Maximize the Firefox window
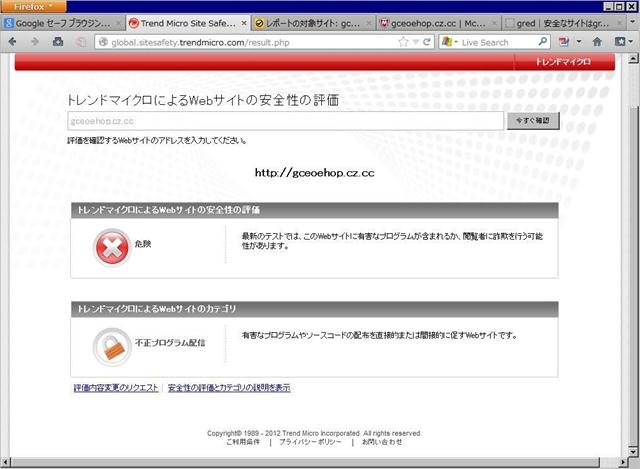Viewport: 640px width, 469px height. point(619,7)
